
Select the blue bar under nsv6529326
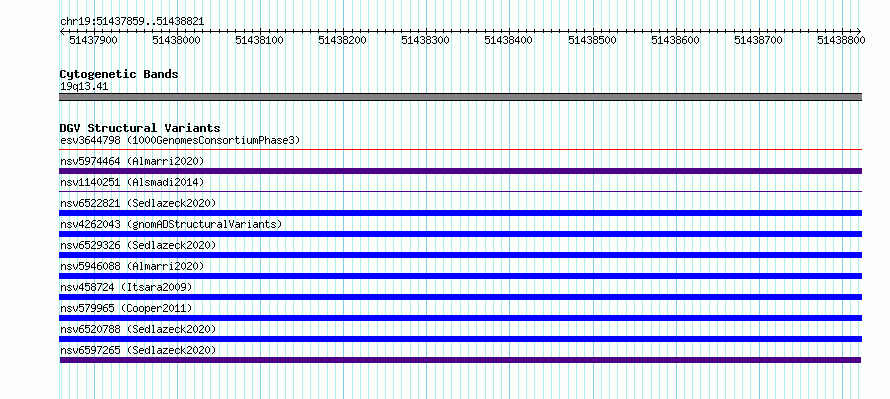[x=460, y=255]
